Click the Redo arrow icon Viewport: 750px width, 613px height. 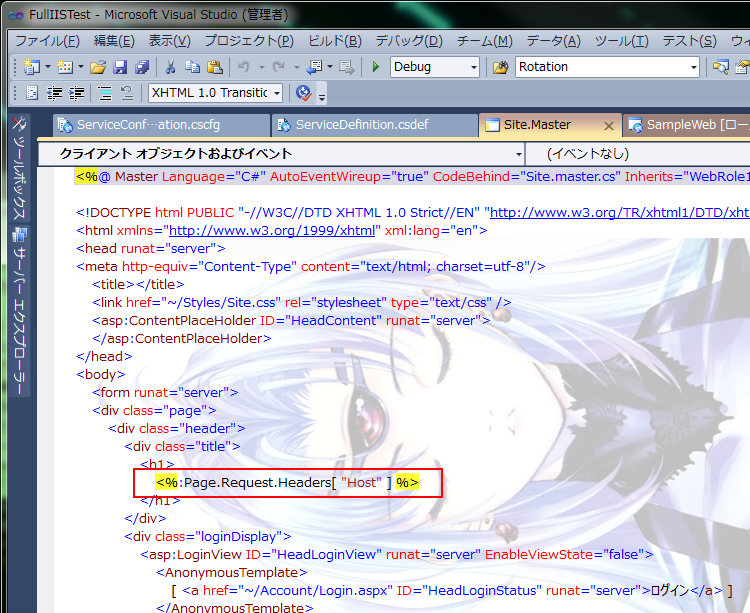pos(278,67)
